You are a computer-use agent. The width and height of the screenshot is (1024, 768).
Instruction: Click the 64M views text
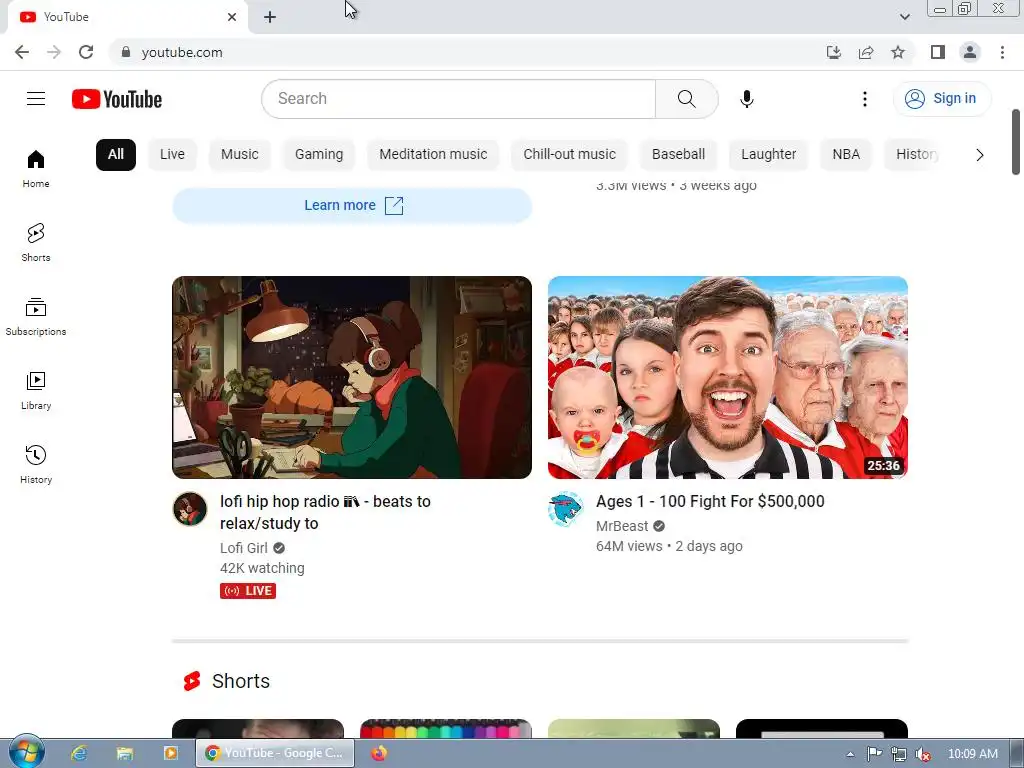coord(629,546)
